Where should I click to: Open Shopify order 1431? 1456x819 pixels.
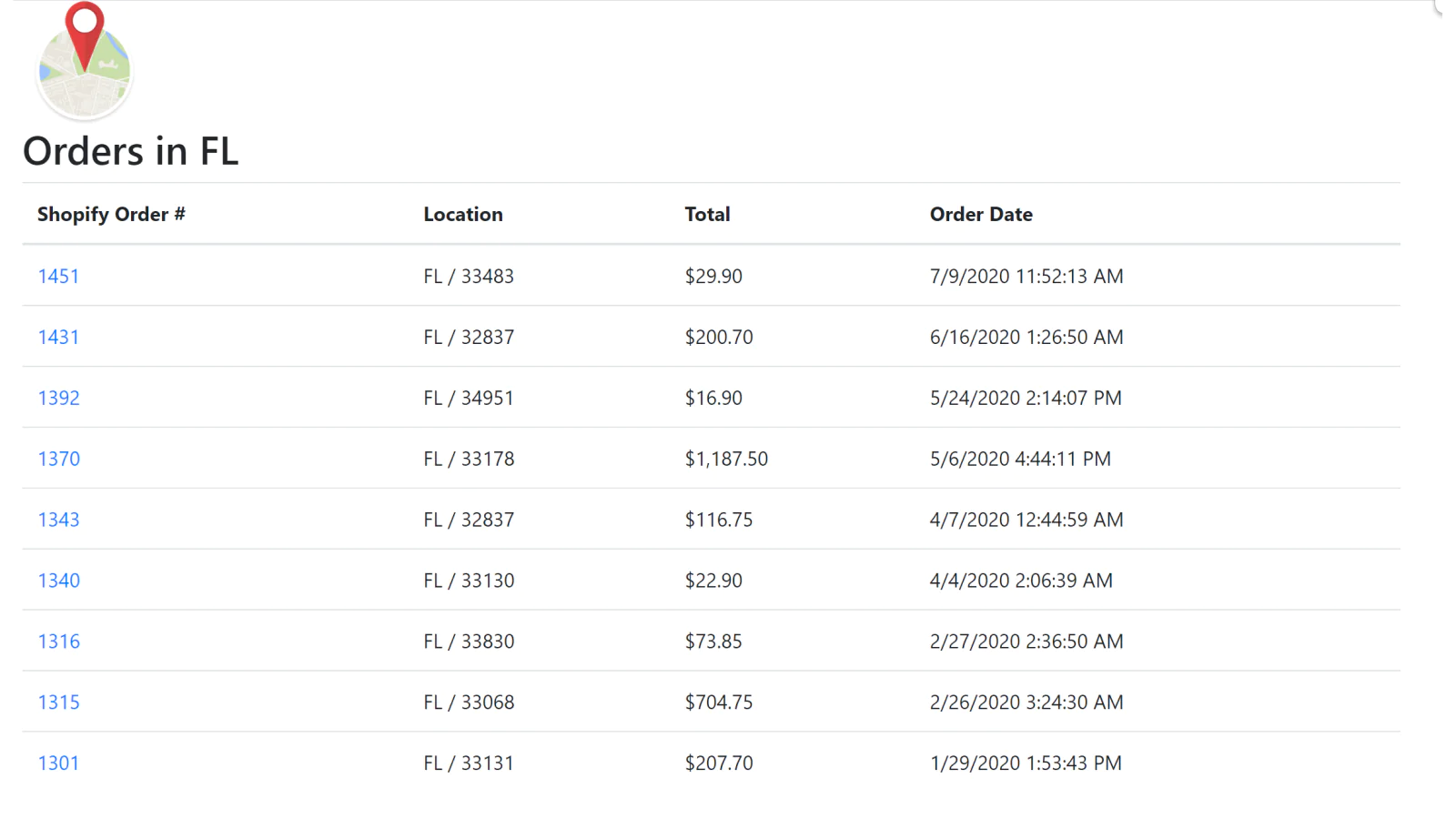point(58,337)
